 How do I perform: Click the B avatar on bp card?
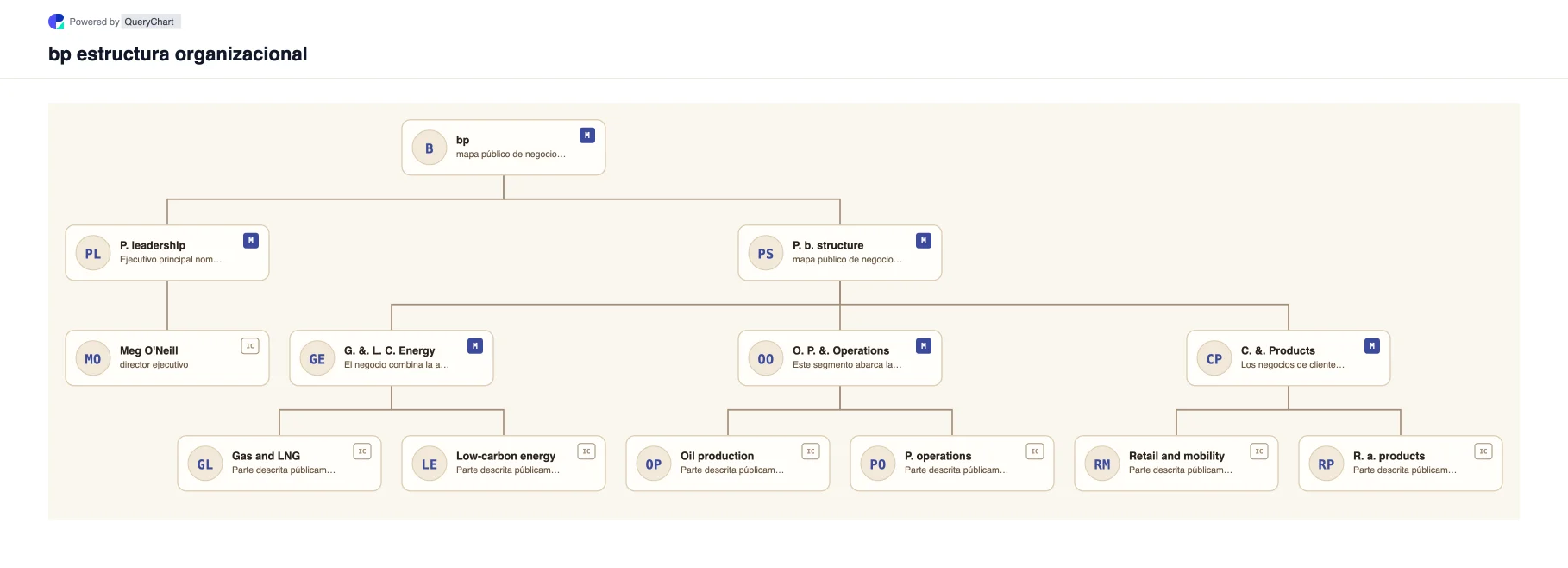click(x=430, y=148)
